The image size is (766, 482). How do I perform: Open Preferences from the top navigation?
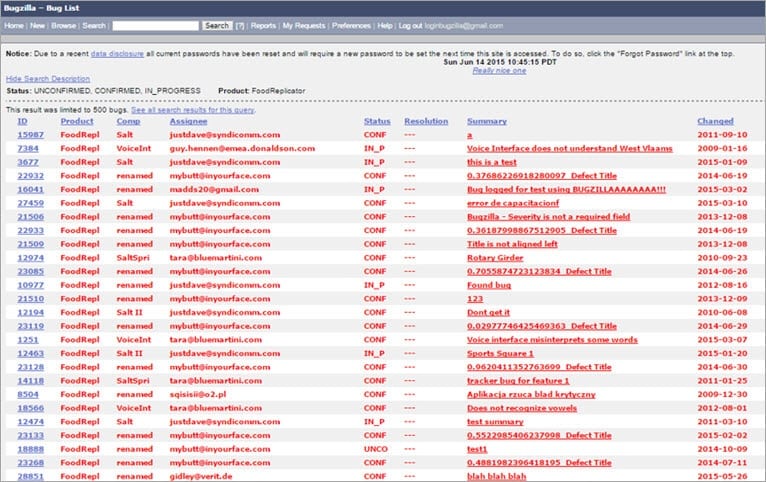coord(351,25)
